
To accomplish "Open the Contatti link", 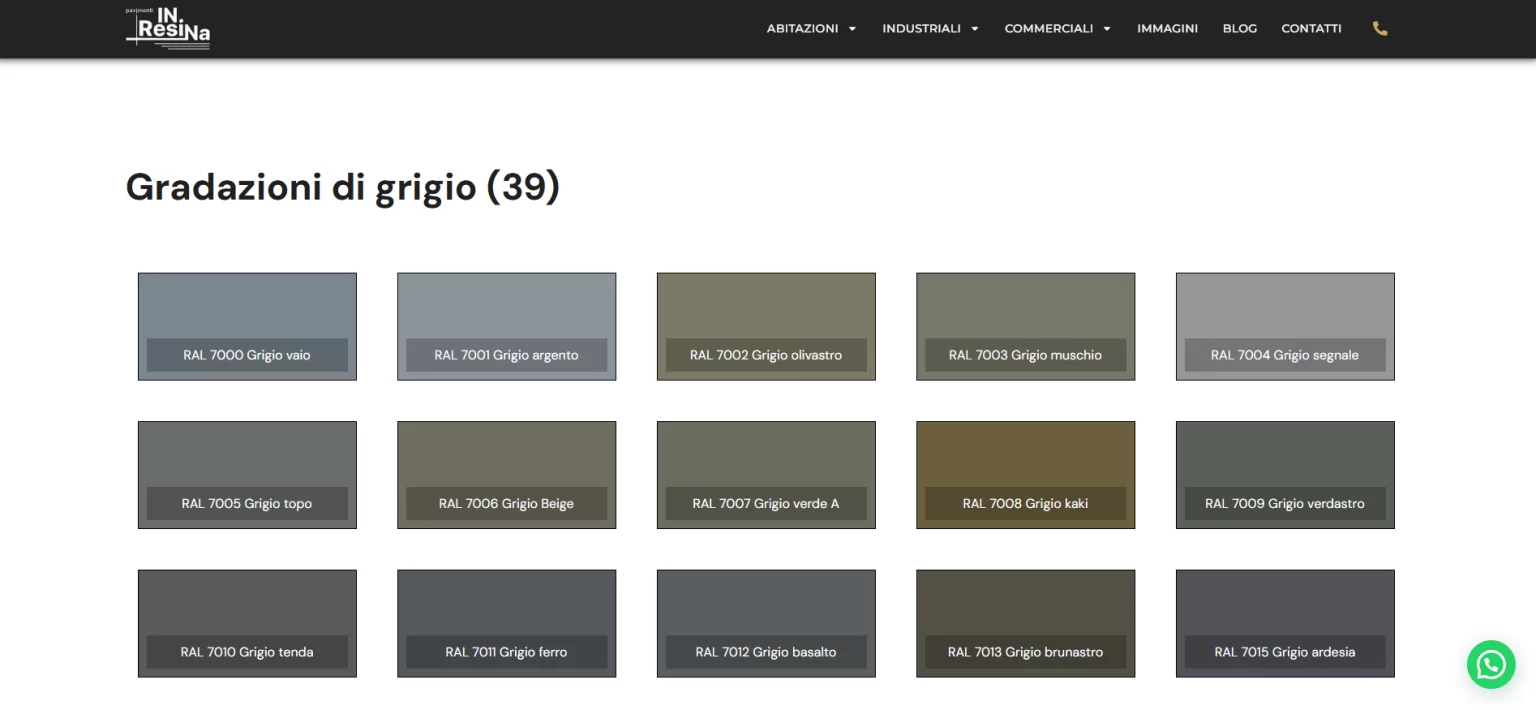I will [1311, 28].
